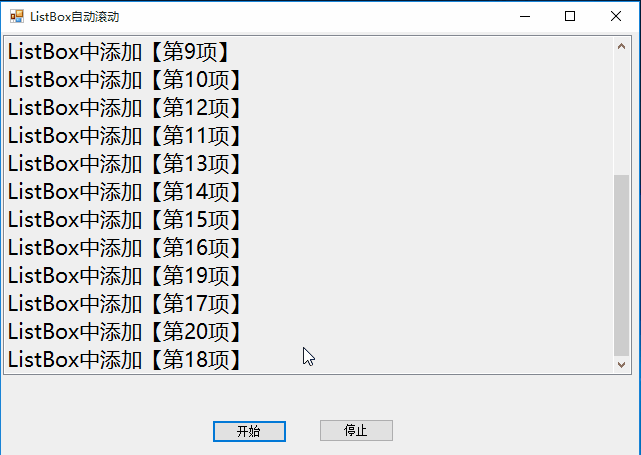Select list item 第14项
641x455 pixels.
coord(309,192)
